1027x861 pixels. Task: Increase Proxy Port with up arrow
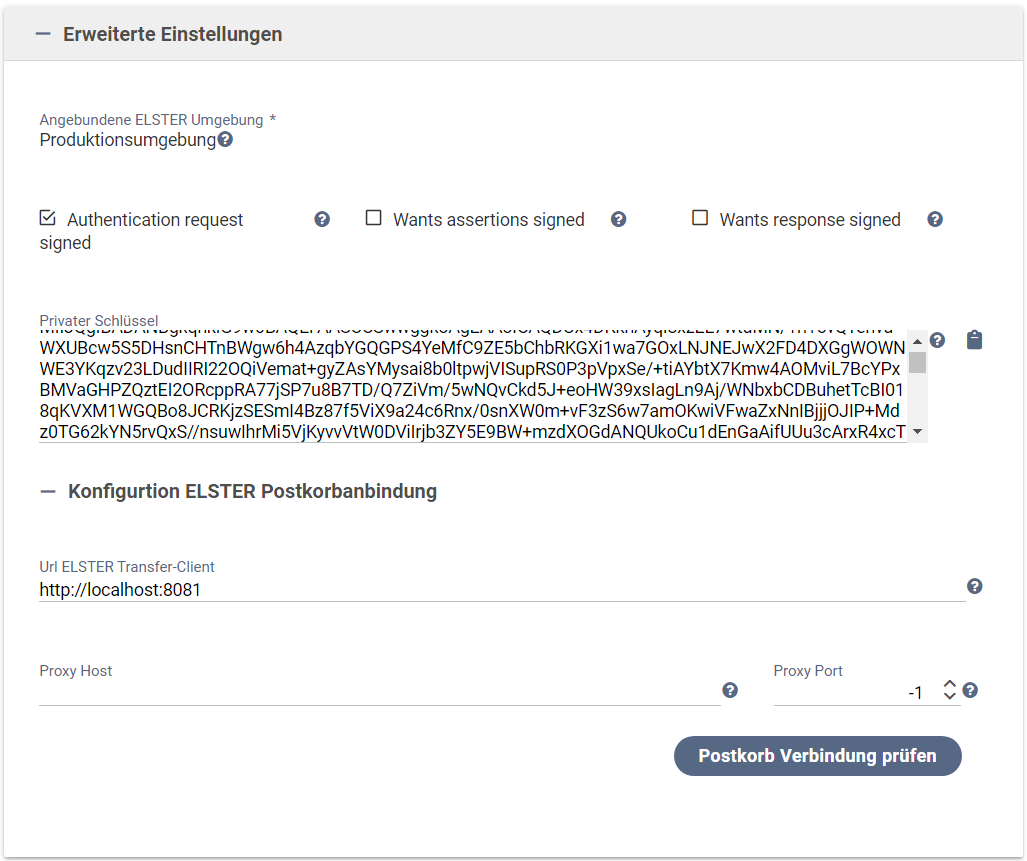click(x=950, y=684)
